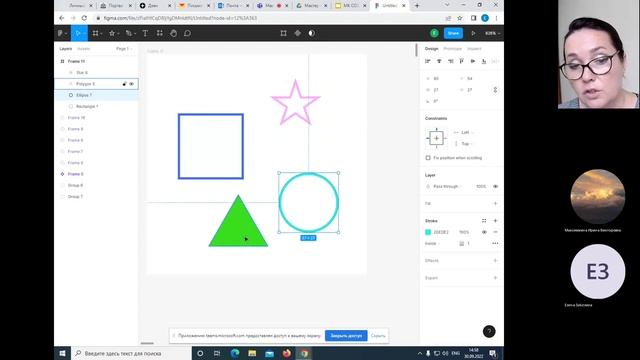This screenshot has width=640, height=360.
Task: Click the Present play icon
Action: 473,33
